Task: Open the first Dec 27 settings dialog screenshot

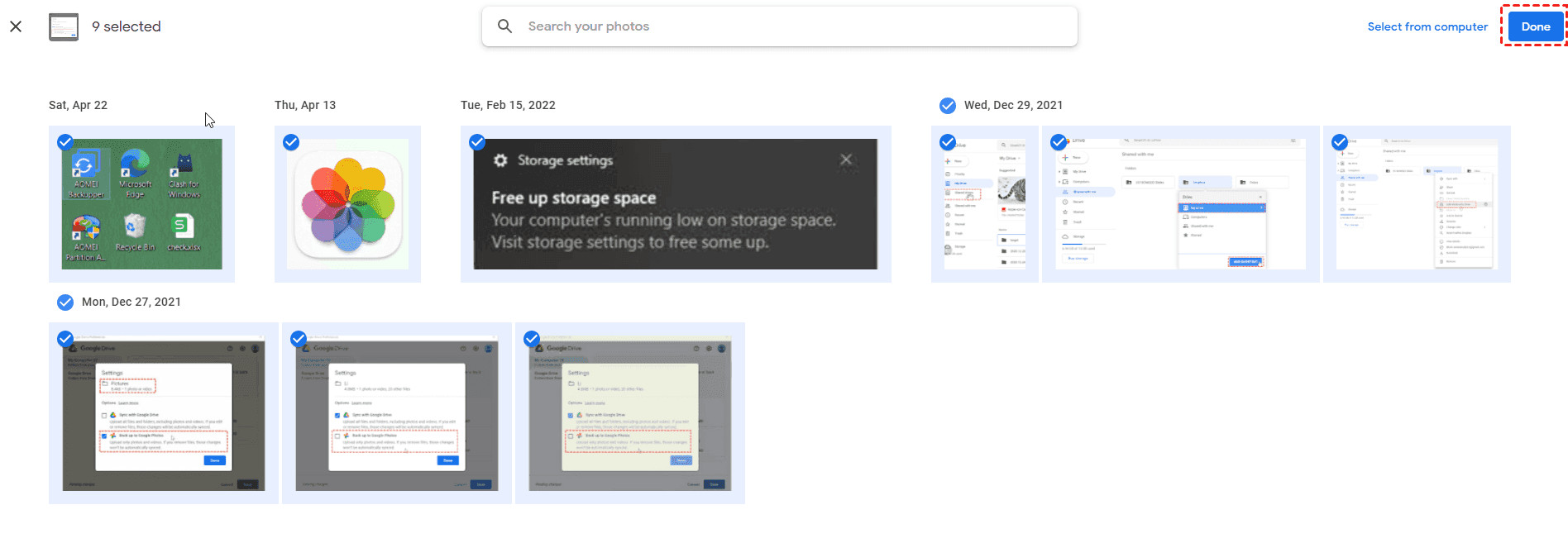Action: pos(164,413)
